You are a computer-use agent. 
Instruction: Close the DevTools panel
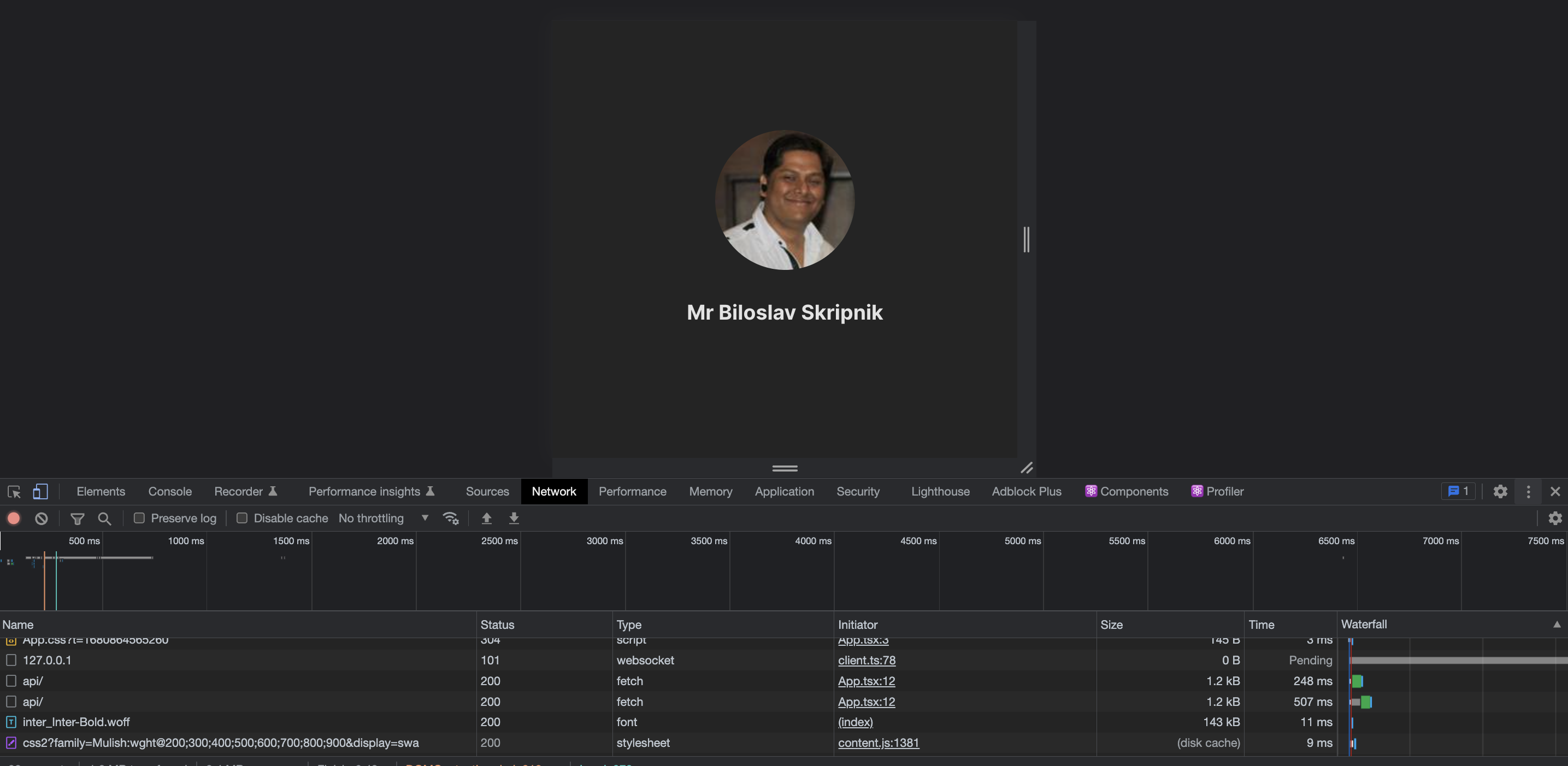point(1555,491)
